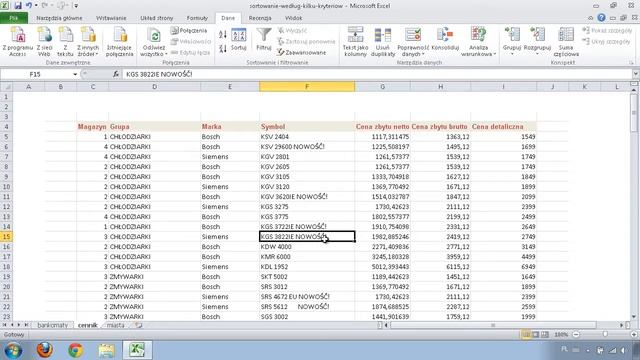This screenshot has width=640, height=360.
Task: Open Zaawansowane advanced filter
Action: [302, 52]
